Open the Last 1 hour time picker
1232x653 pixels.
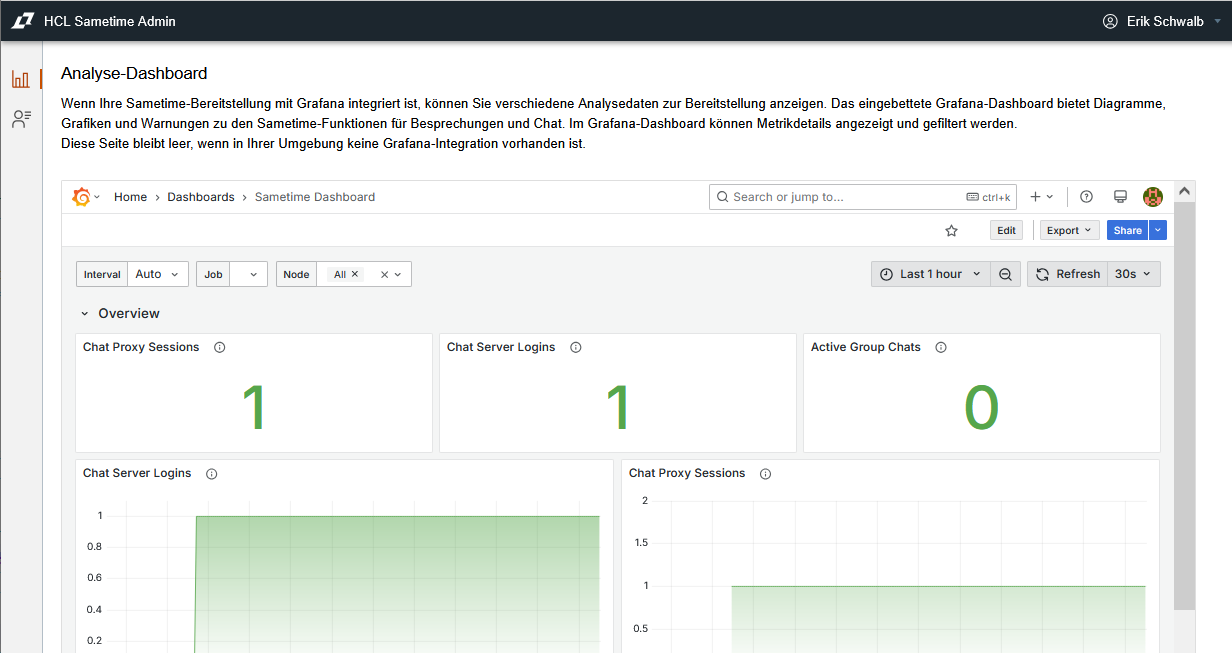tap(930, 274)
